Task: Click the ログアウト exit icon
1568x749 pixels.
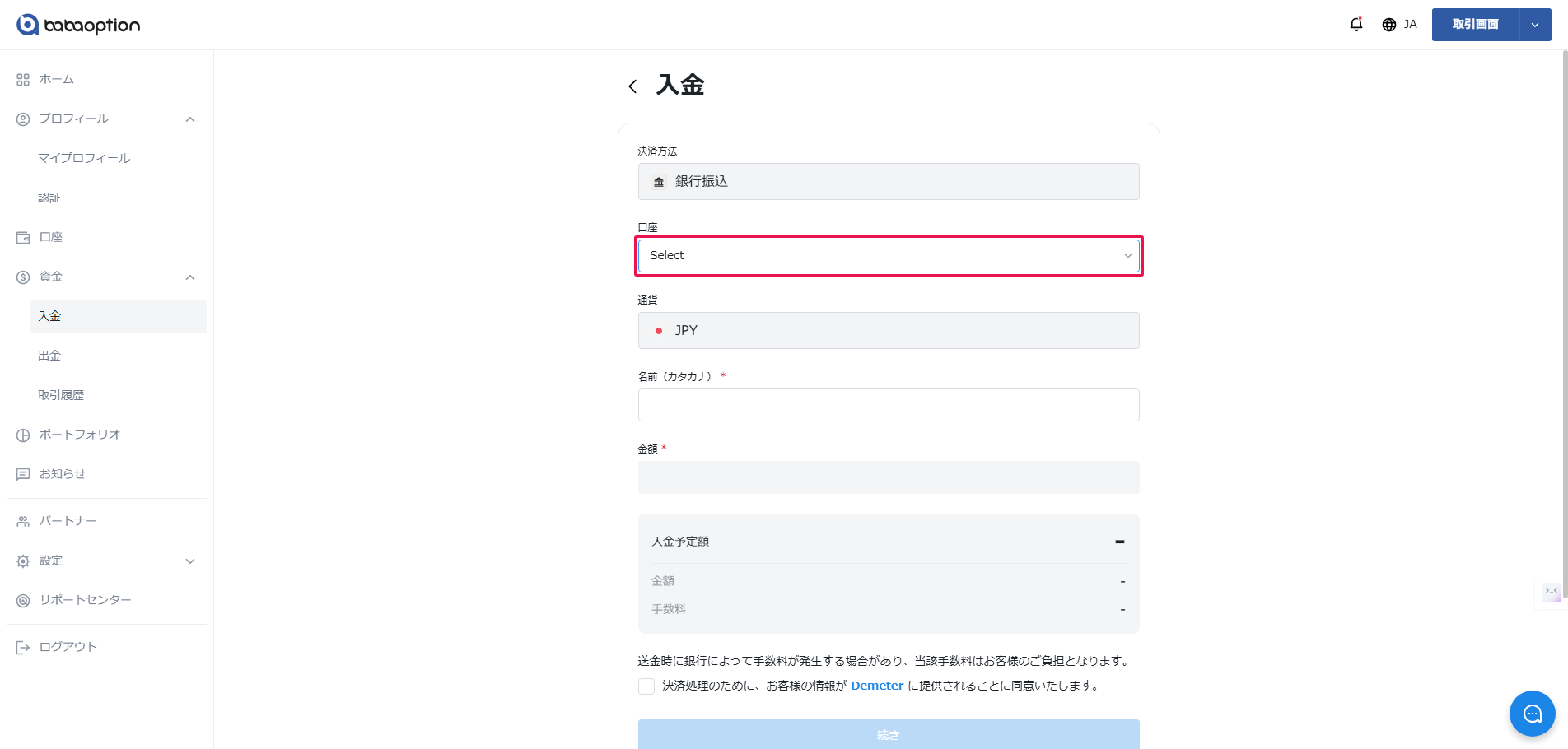Action: [x=23, y=648]
